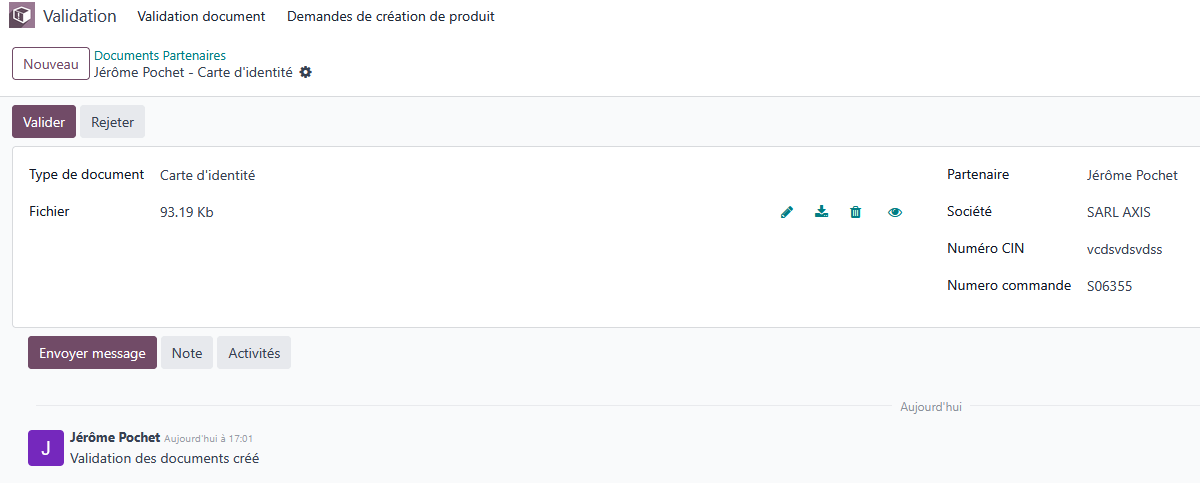Open the Société field SARL AXIS
The width and height of the screenshot is (1200, 483).
[x=1119, y=212]
